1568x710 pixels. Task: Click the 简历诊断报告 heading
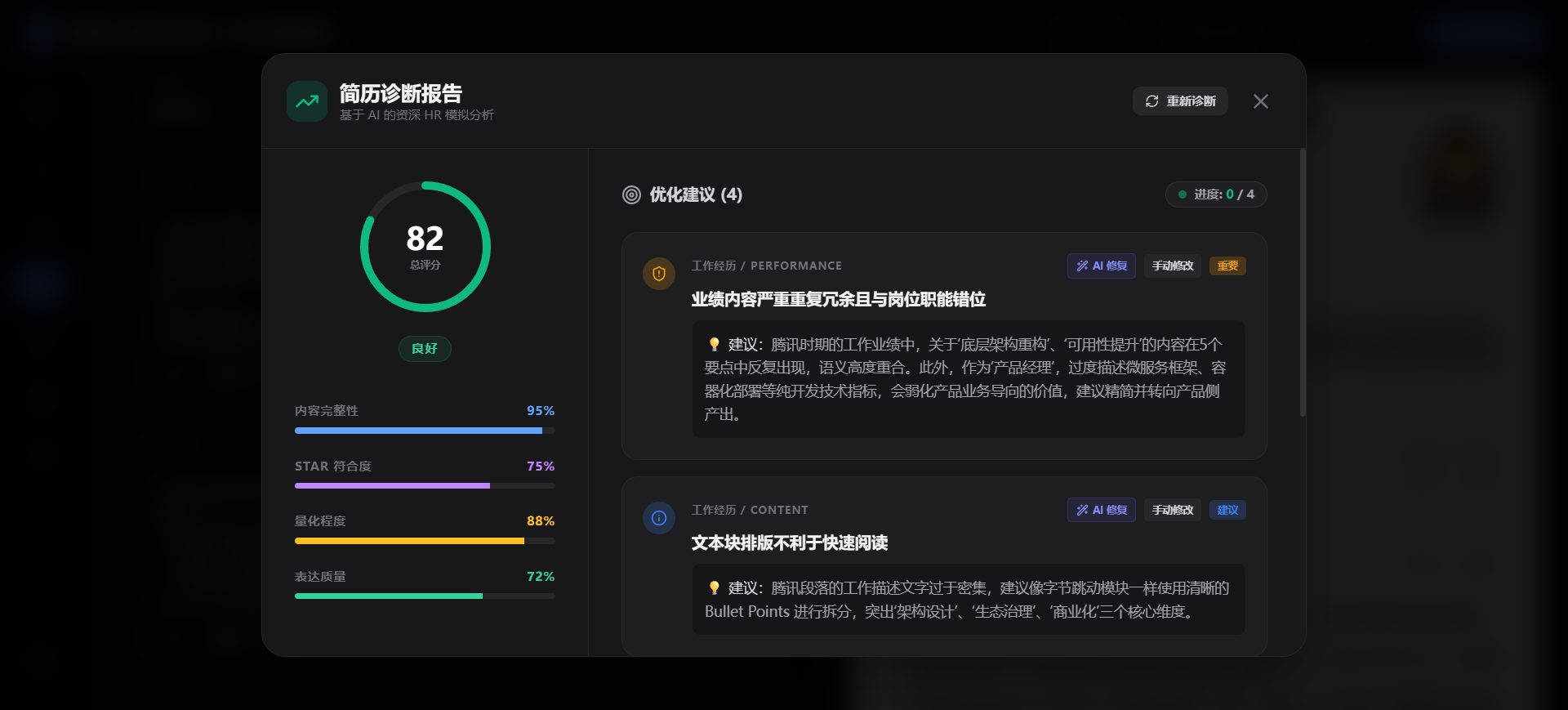point(401,93)
